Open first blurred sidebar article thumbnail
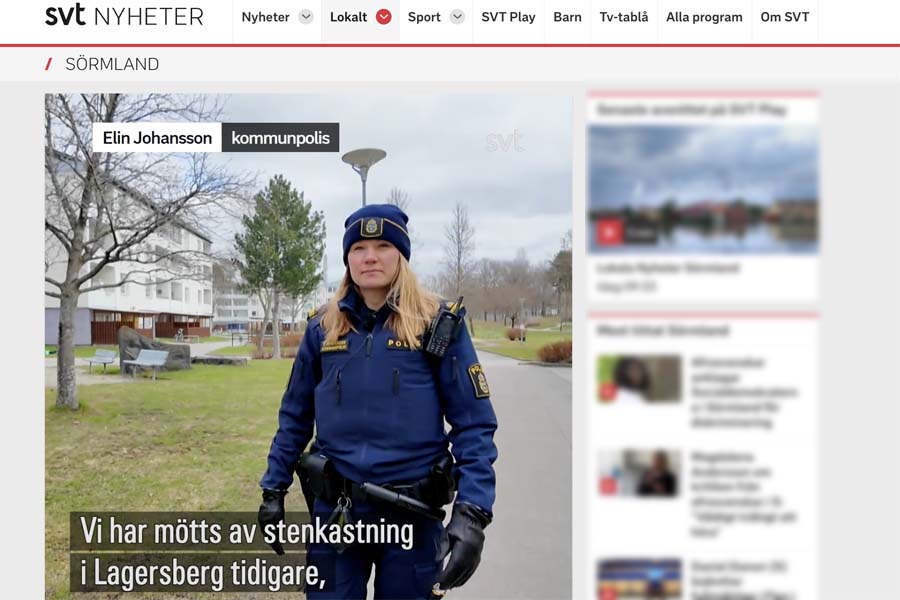This screenshot has height=600, width=900. [x=639, y=379]
